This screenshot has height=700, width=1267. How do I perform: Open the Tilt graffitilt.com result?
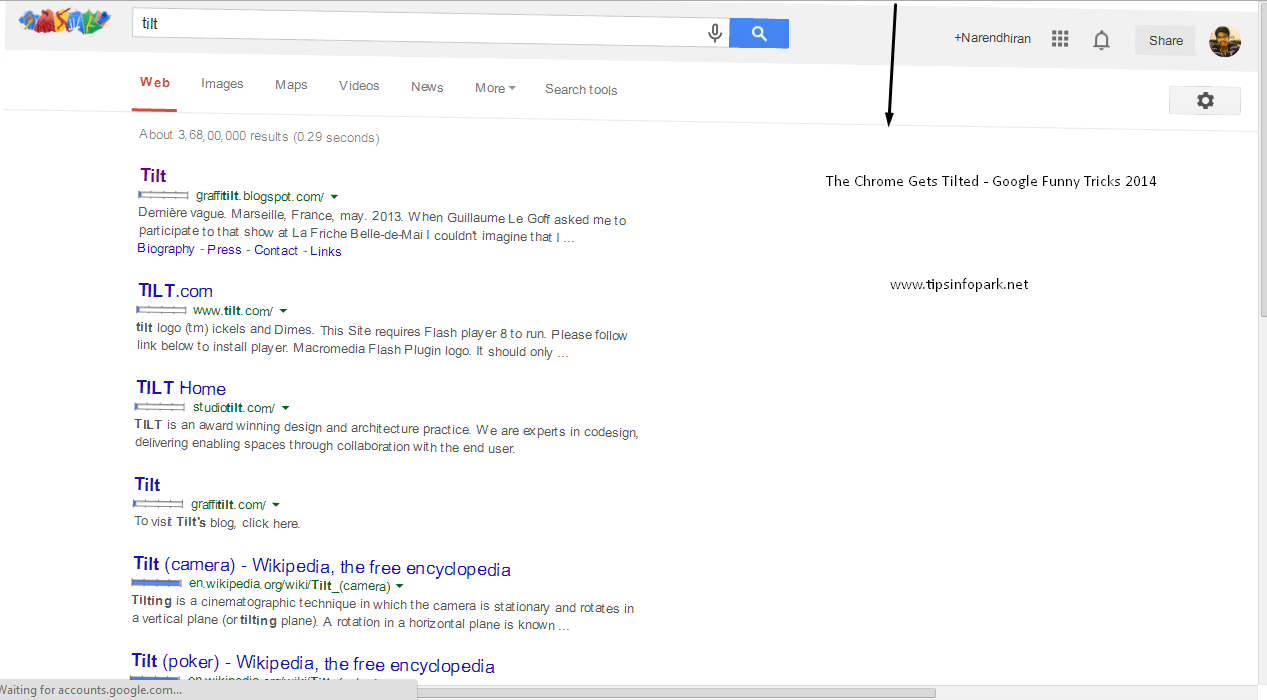coord(147,485)
